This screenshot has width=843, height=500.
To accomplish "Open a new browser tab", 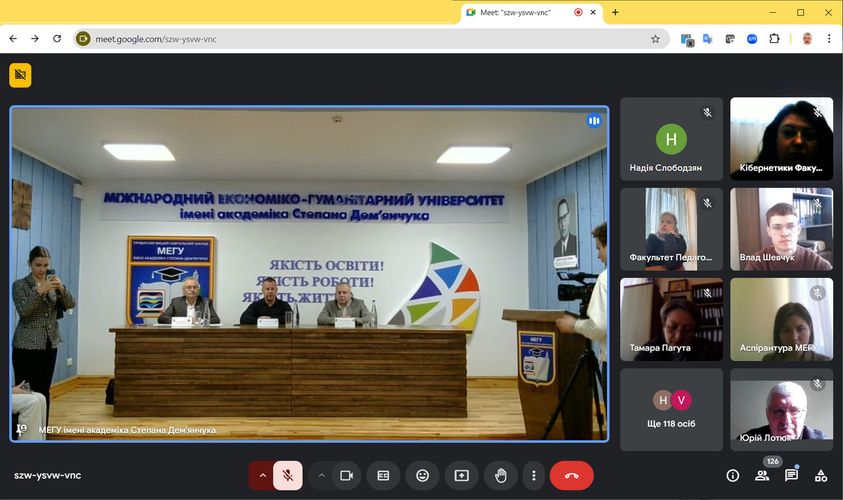I will click(x=615, y=12).
